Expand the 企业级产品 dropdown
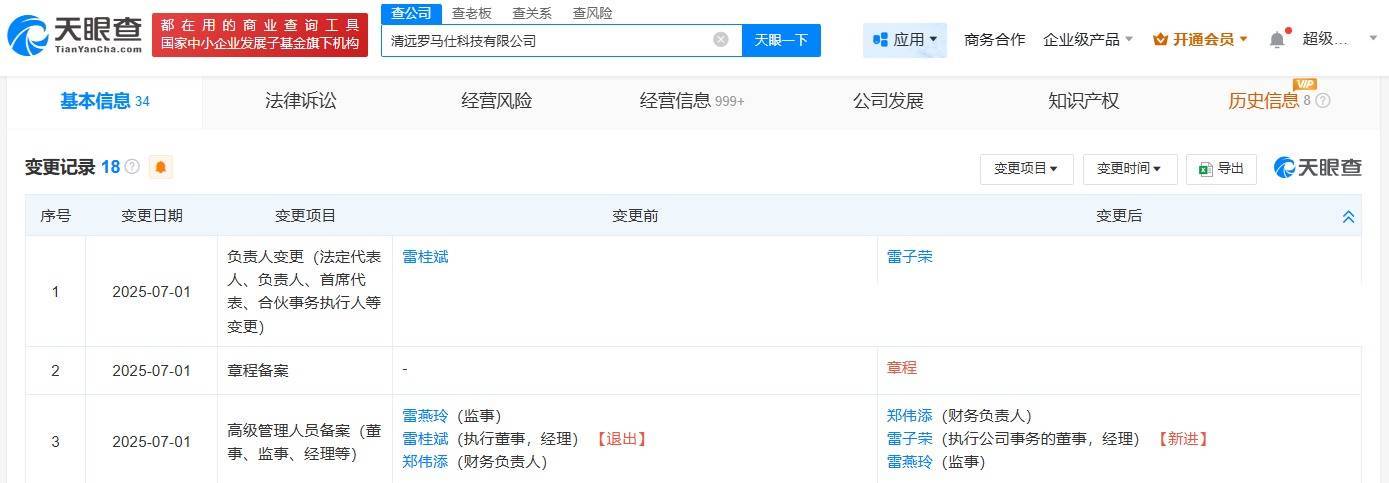1389x483 pixels. [1088, 40]
